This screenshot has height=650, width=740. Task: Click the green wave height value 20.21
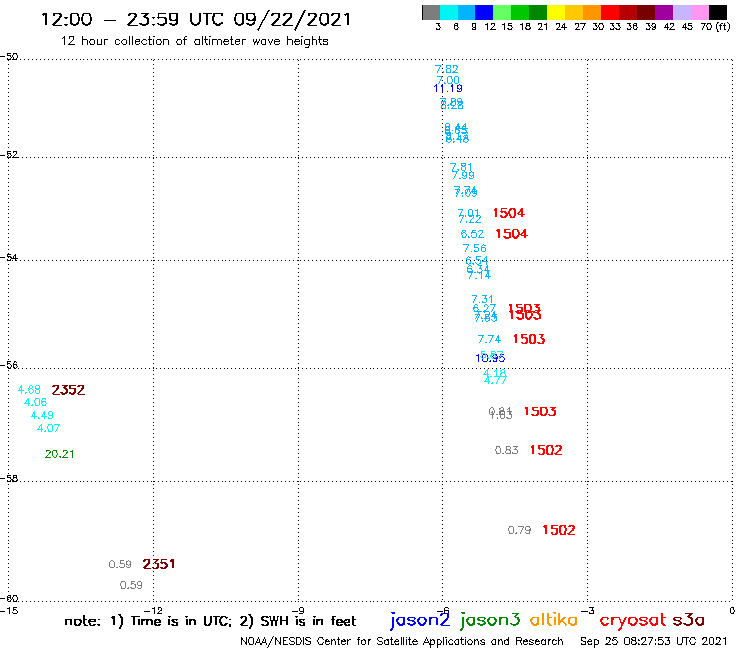tap(59, 455)
